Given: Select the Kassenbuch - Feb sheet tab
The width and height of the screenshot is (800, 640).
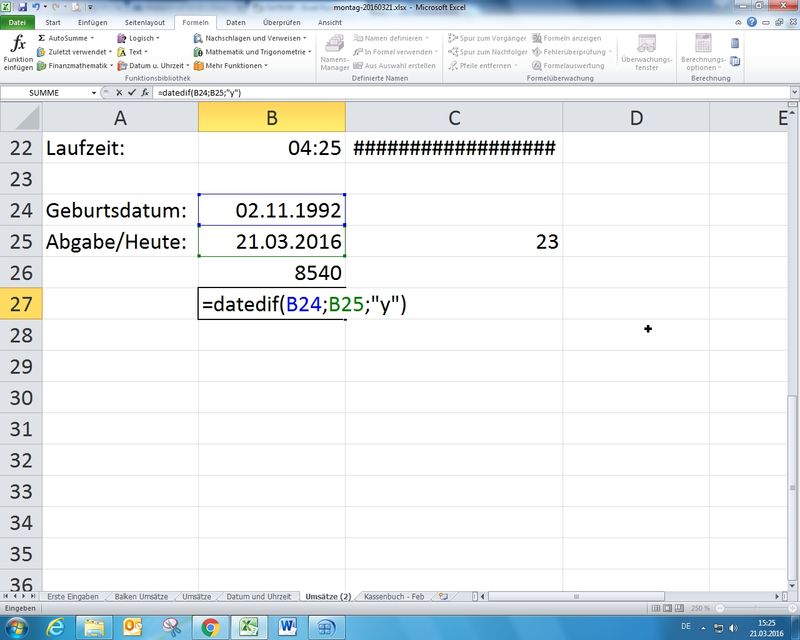Looking at the screenshot, I should (x=393, y=596).
